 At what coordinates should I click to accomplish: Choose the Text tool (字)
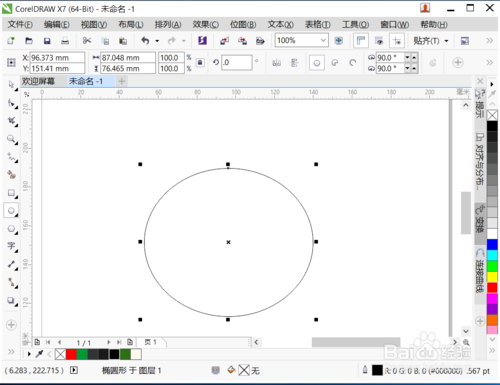pos(11,247)
